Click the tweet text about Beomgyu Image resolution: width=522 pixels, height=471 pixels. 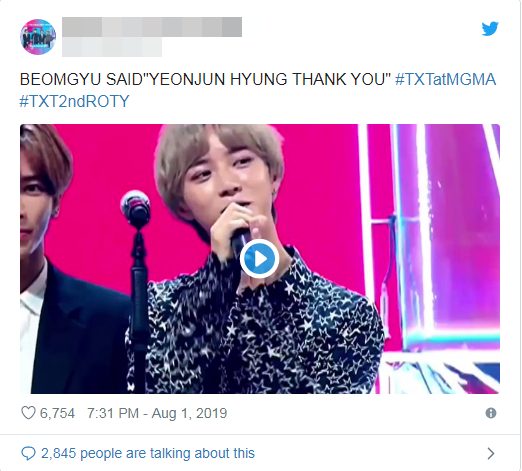point(205,80)
